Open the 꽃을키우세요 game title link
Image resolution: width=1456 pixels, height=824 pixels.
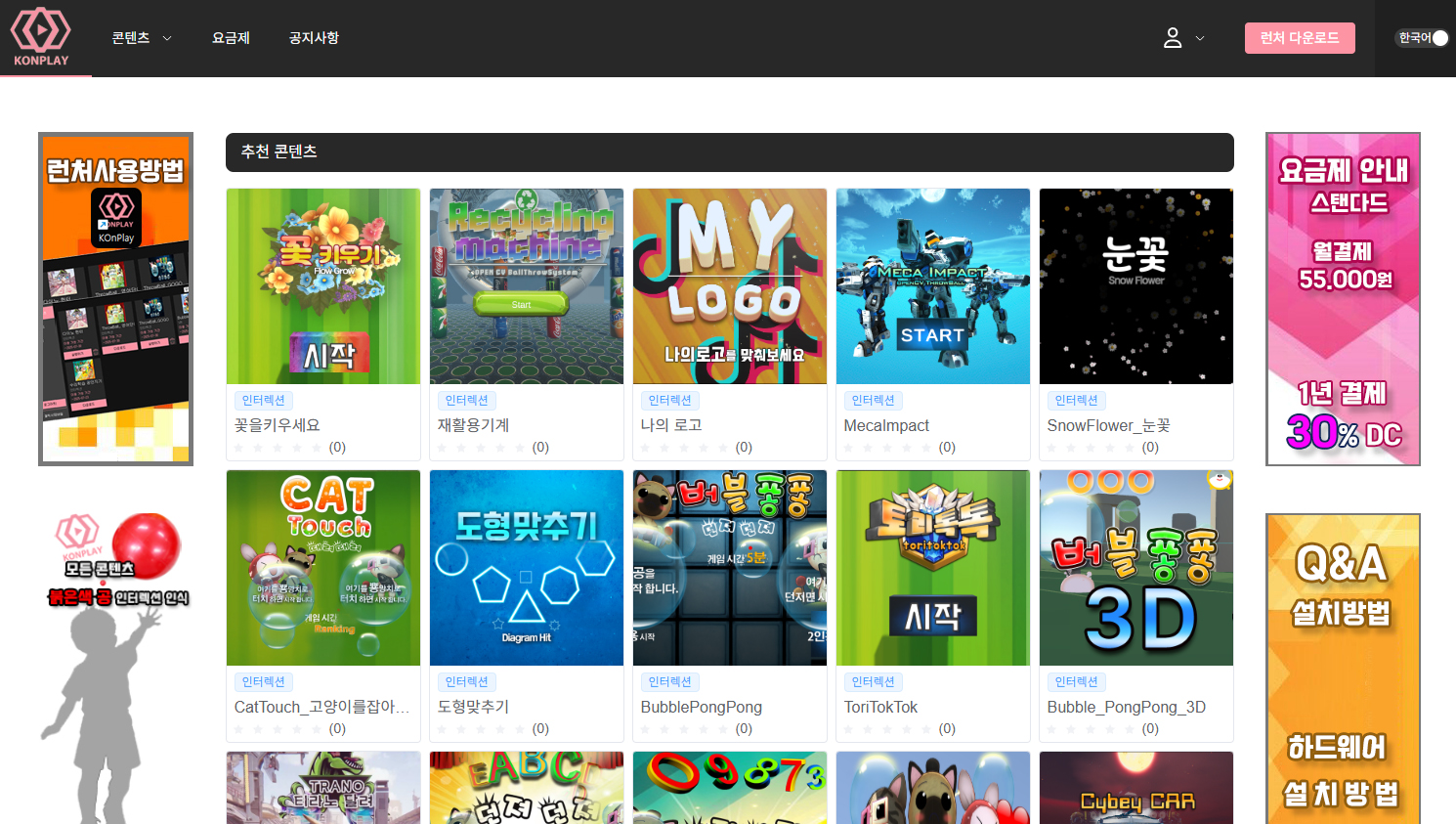click(x=278, y=425)
